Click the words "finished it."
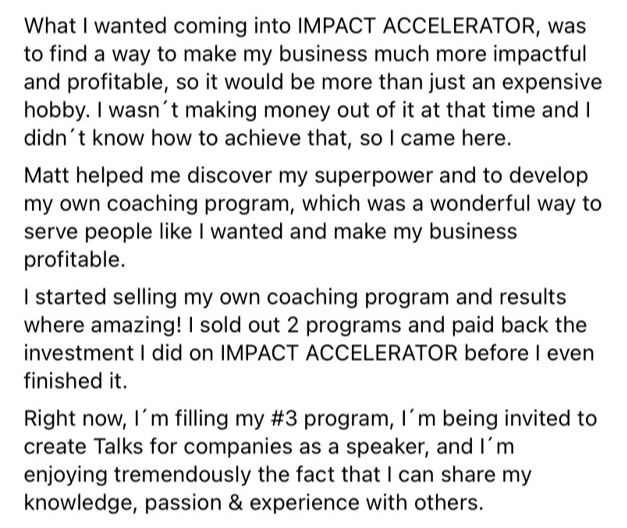The width and height of the screenshot is (627, 528). click(x=76, y=381)
